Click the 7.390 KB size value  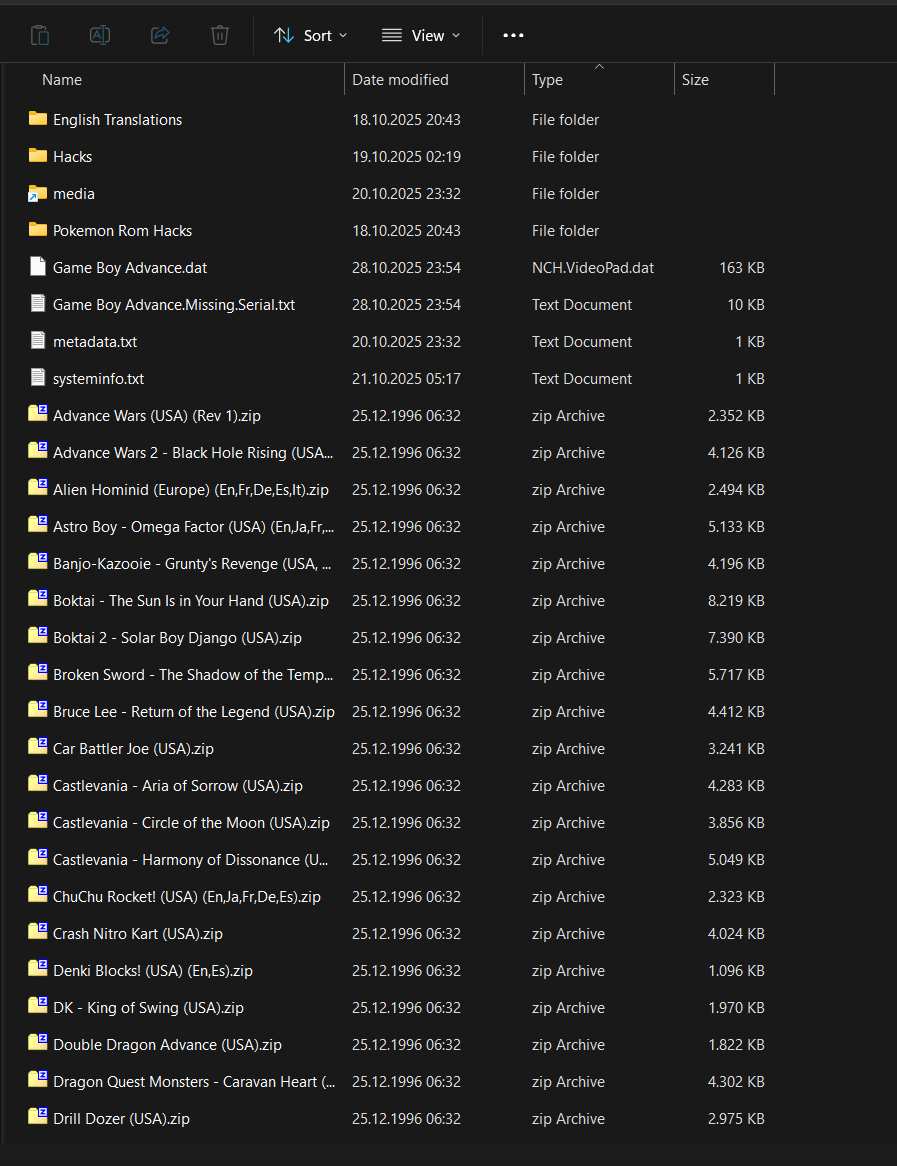pyautogui.click(x=736, y=638)
